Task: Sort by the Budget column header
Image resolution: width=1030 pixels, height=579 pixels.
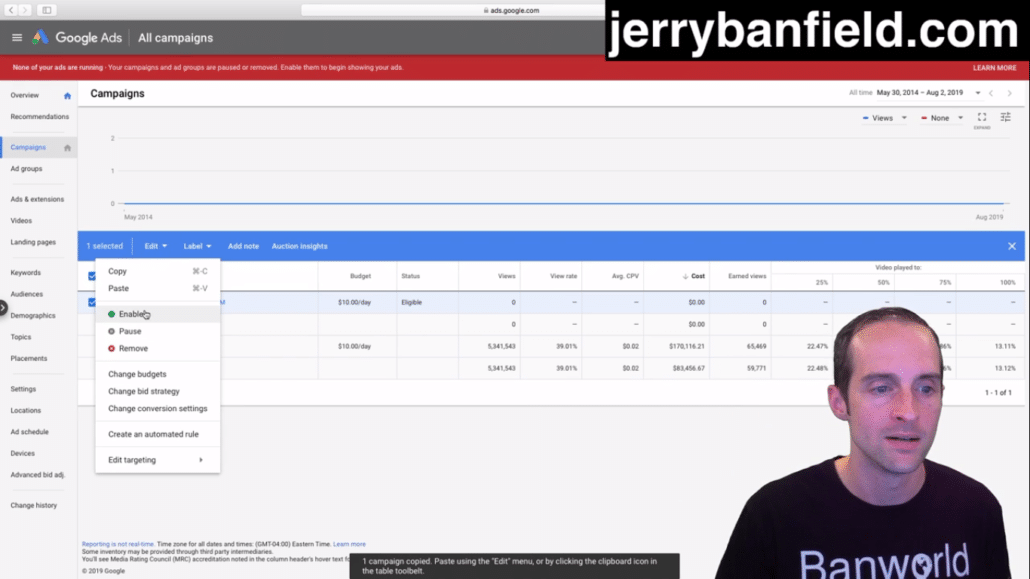Action: [x=360, y=276]
